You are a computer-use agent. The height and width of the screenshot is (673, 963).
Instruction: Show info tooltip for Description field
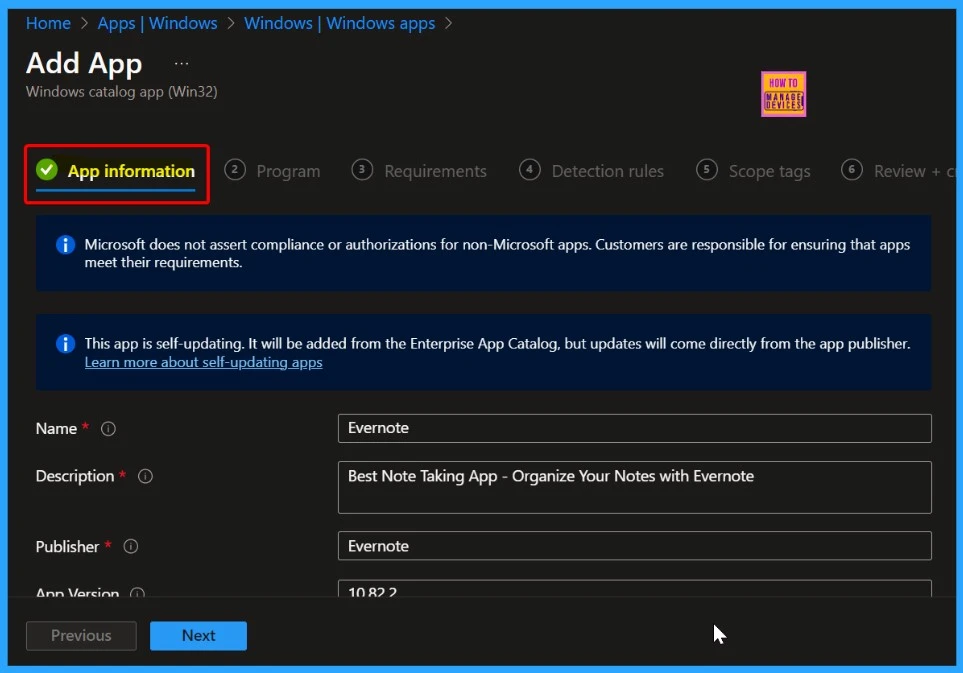point(145,476)
